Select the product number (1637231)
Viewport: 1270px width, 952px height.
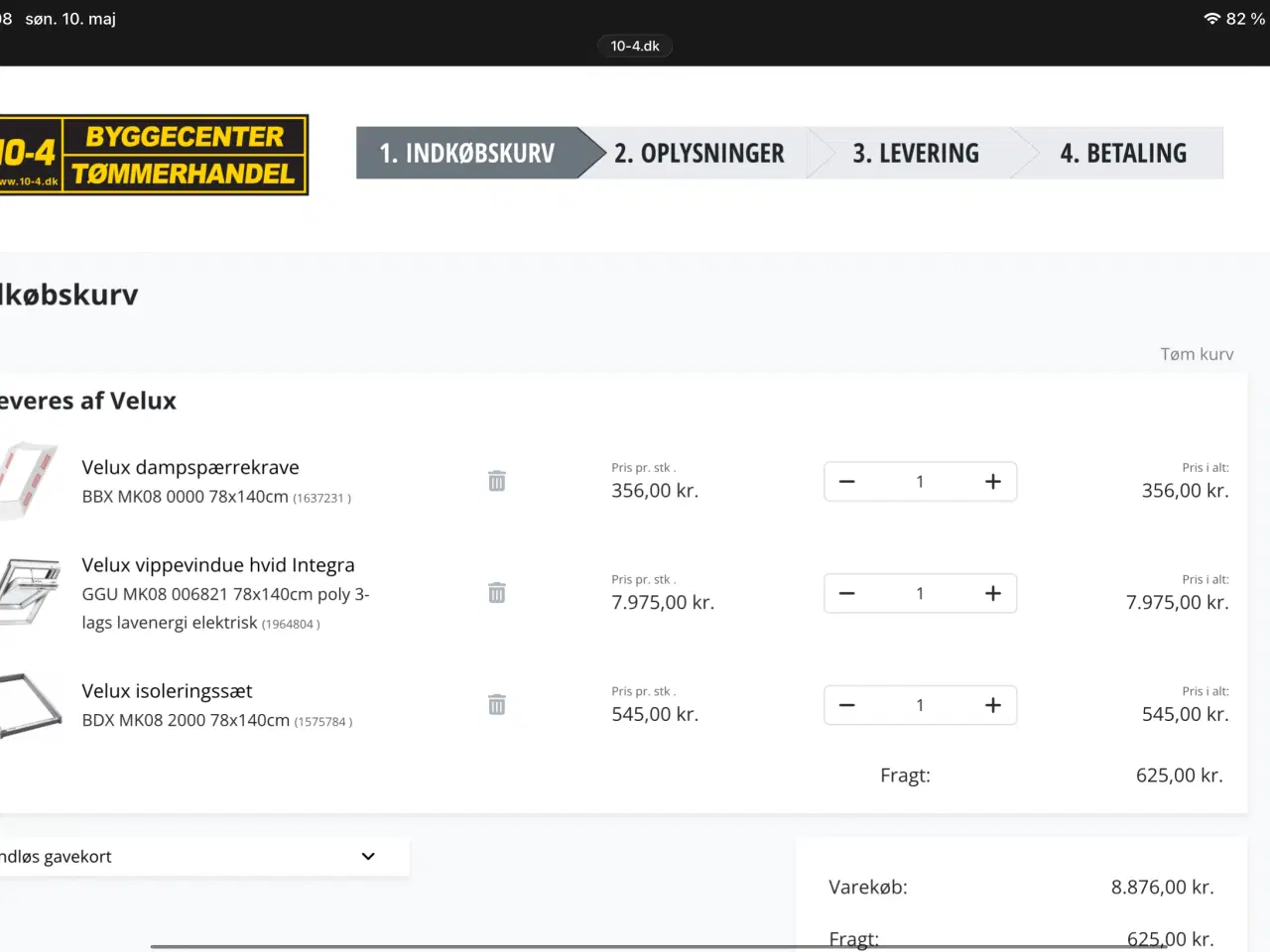coord(321,498)
